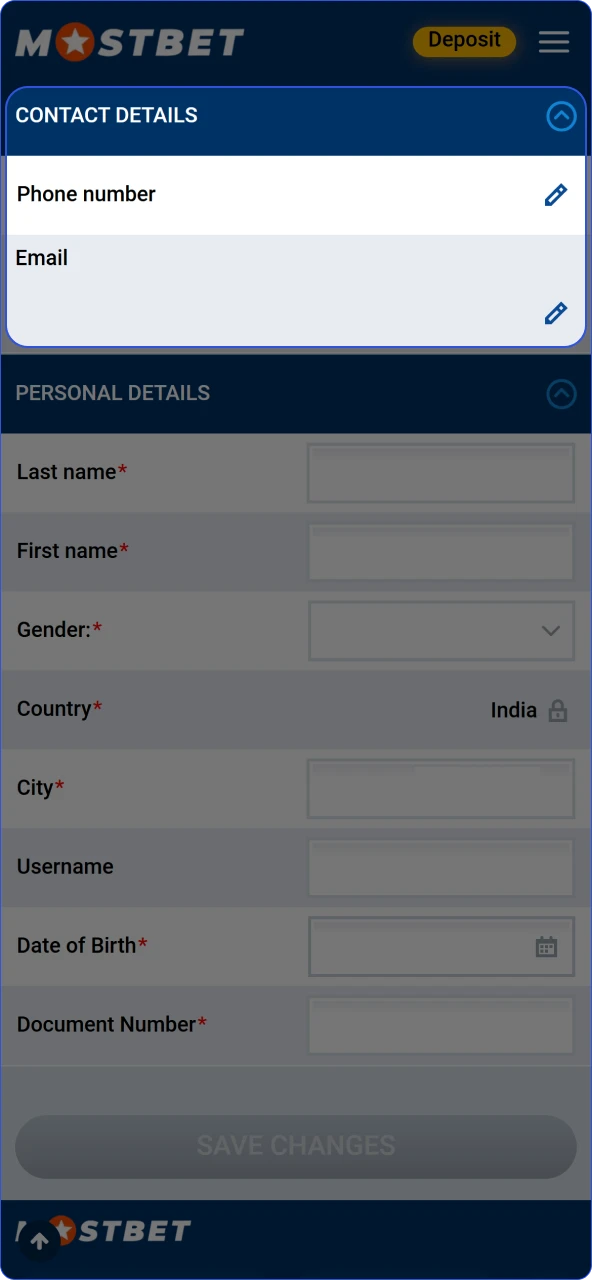Viewport: 592px width, 1280px height.
Task: Open the hamburger menu
Action: point(554,42)
